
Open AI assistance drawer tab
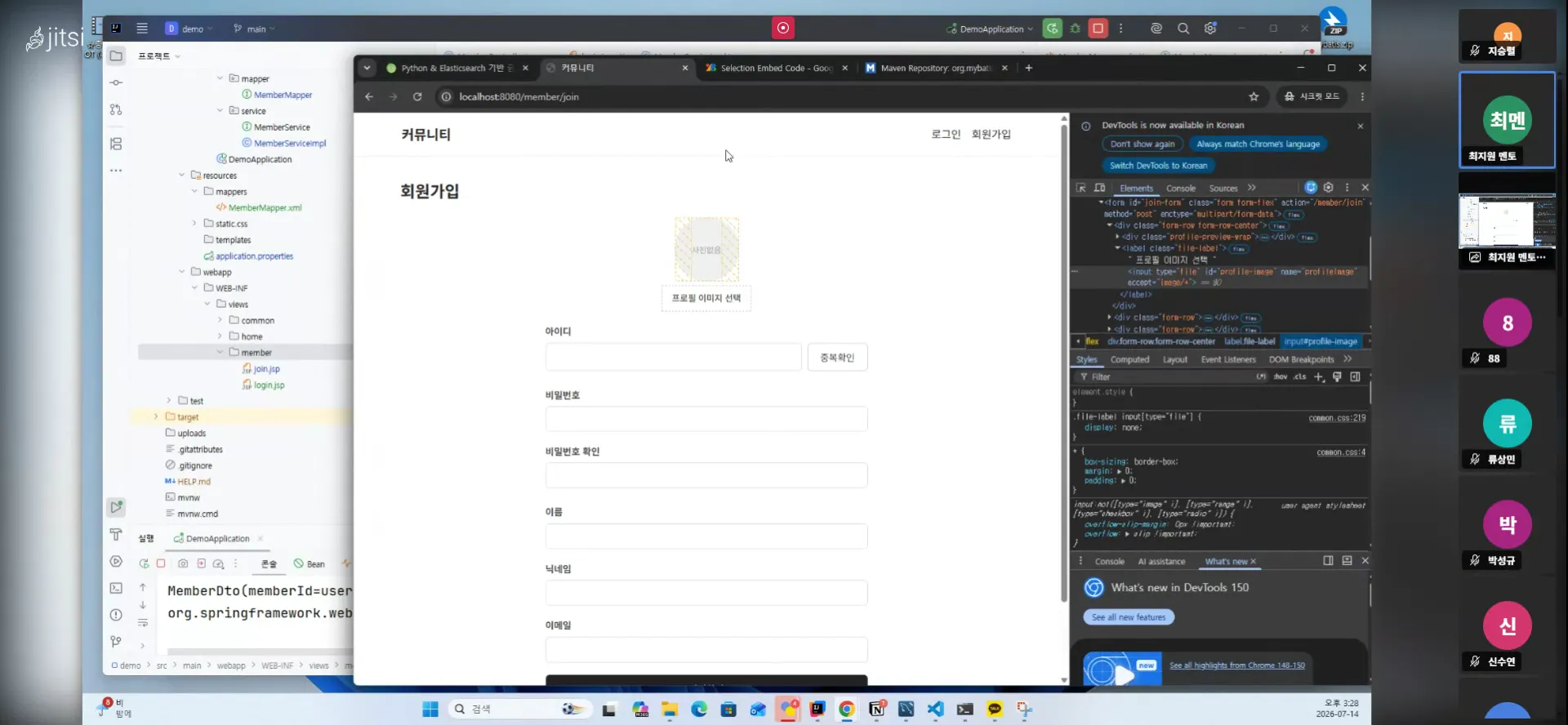(x=1161, y=562)
